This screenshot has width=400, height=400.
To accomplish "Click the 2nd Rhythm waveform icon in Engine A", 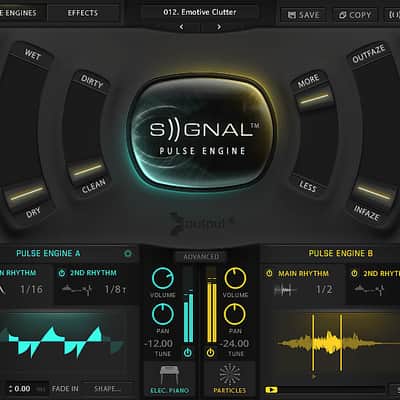I will coord(77,289).
